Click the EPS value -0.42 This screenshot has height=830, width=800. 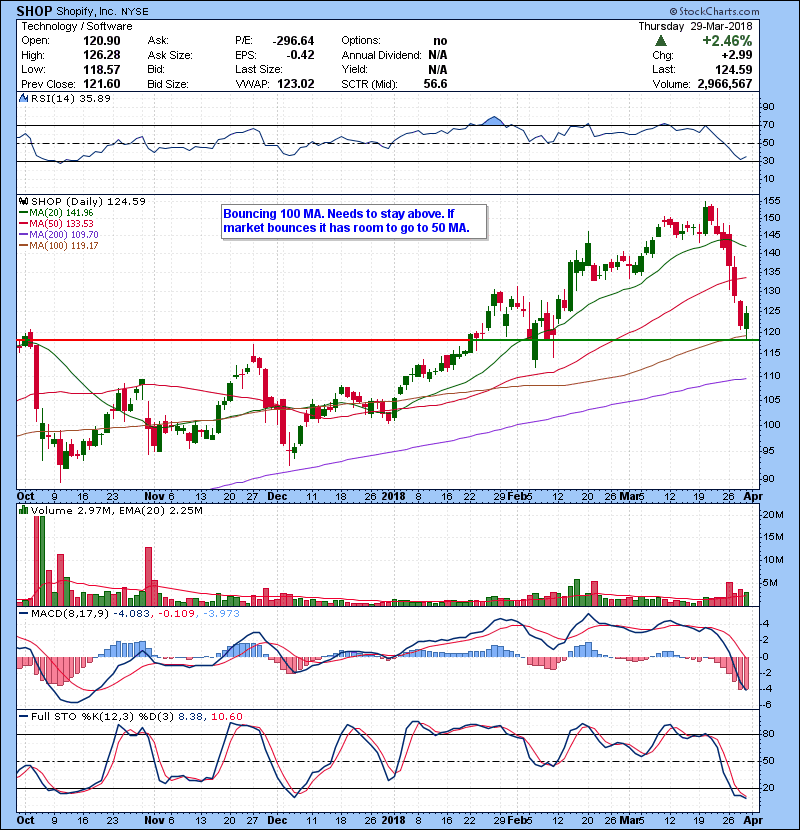(x=300, y=55)
